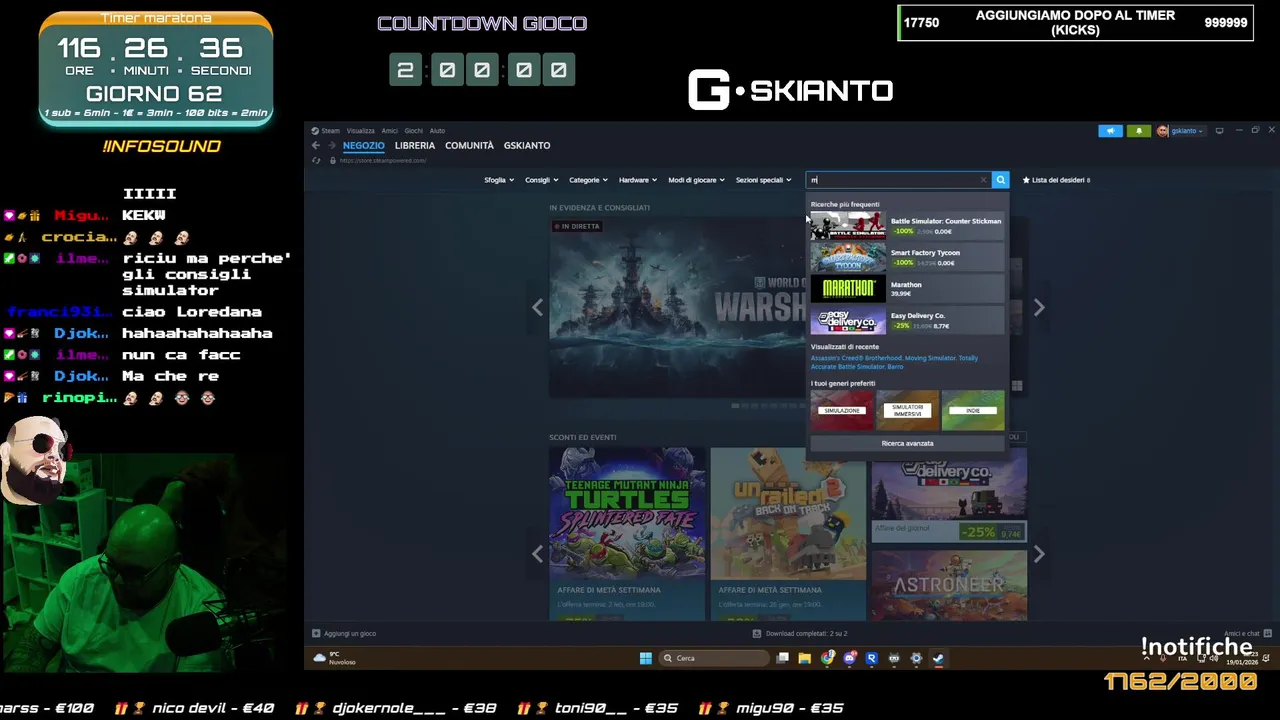This screenshot has width=1280, height=720.
Task: Open the Visualizza menu
Action: (x=361, y=131)
